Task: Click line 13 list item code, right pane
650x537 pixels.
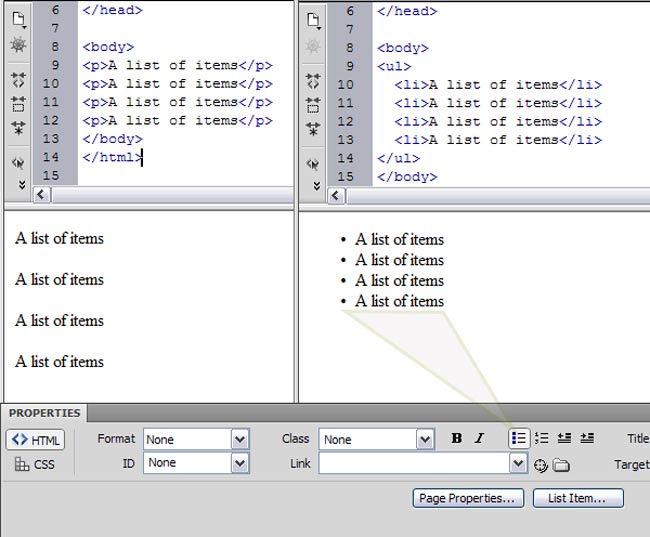Action: coord(498,140)
